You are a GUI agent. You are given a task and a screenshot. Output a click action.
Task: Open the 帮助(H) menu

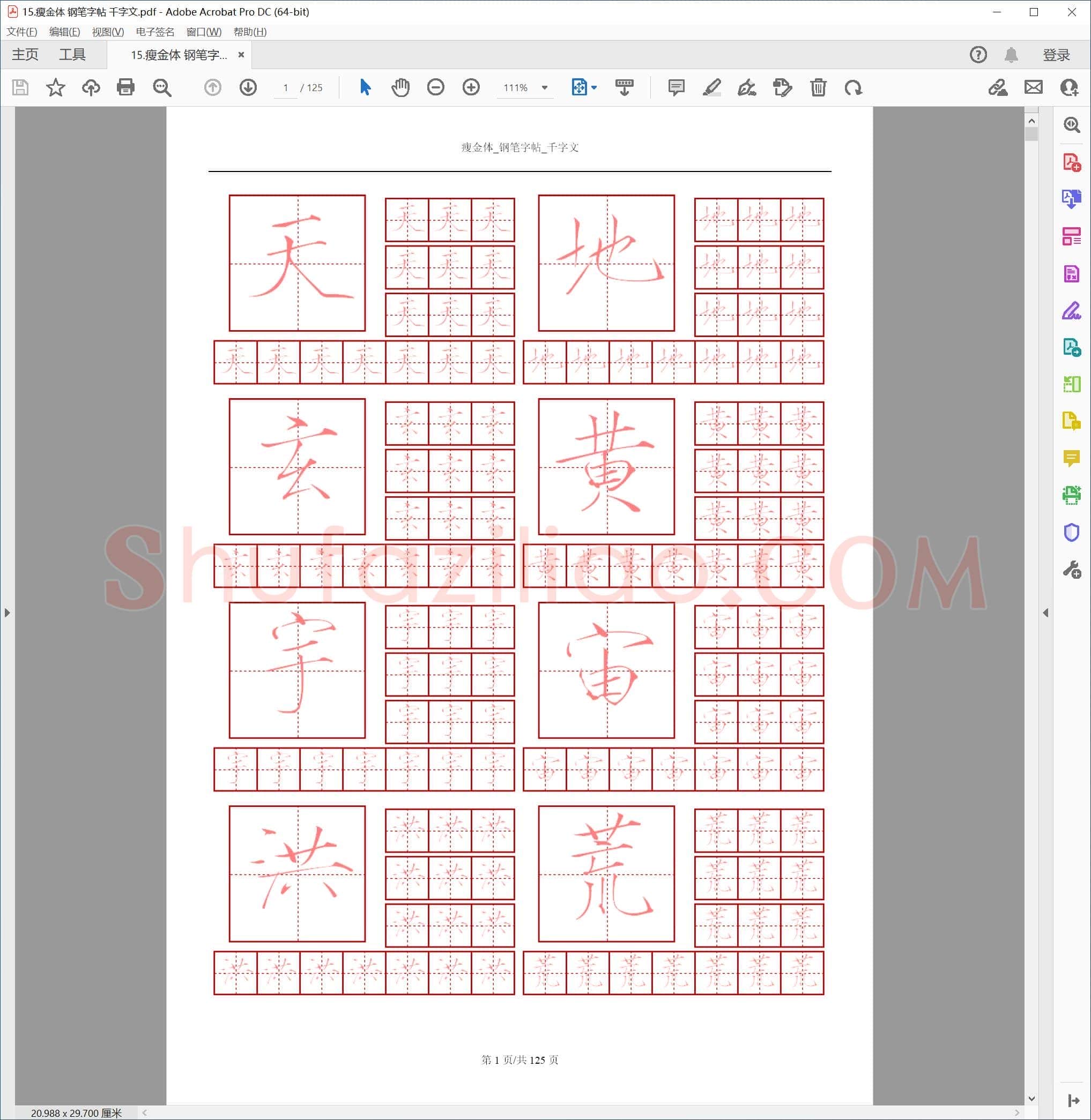(x=250, y=32)
